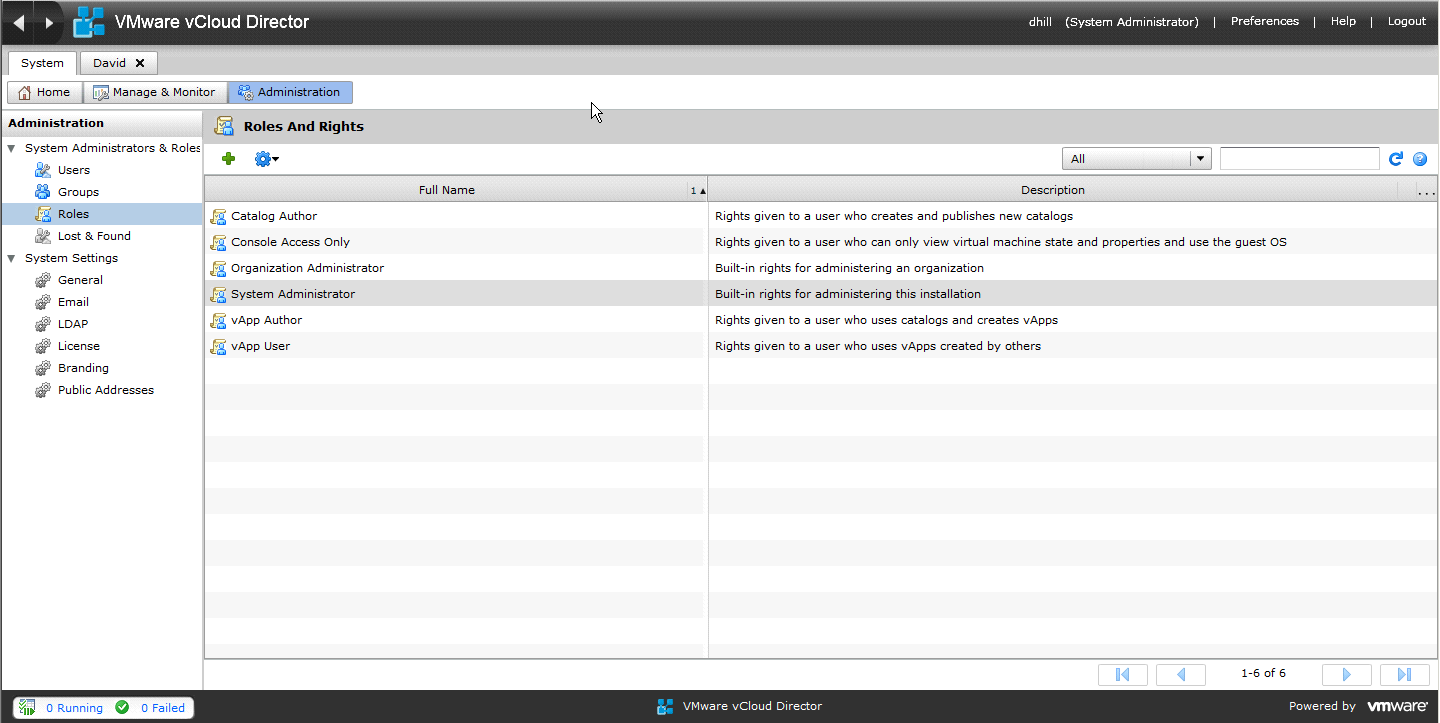Click the green check failed tasks icon
This screenshot has height=723, width=1440.
(x=122, y=707)
